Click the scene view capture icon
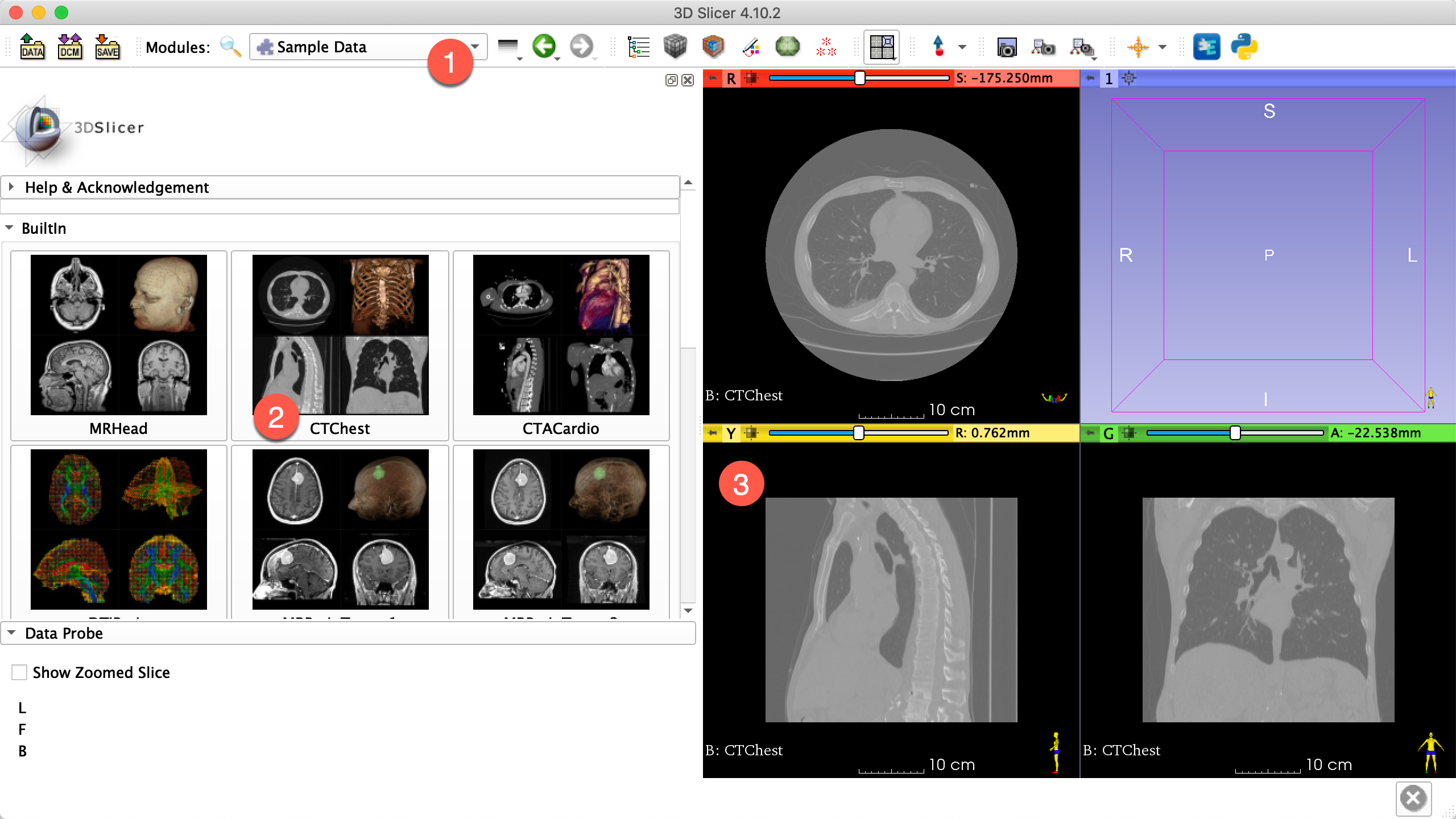Screen dimensions: 1456x819 pyautogui.click(x=1043, y=47)
